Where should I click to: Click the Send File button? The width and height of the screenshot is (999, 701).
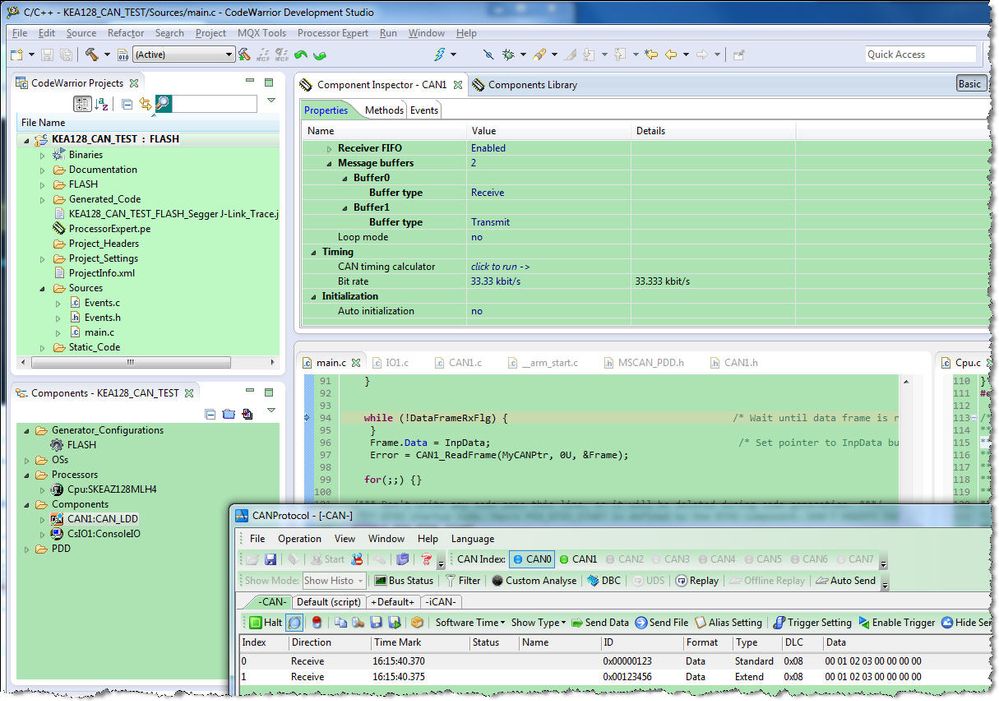(661, 623)
